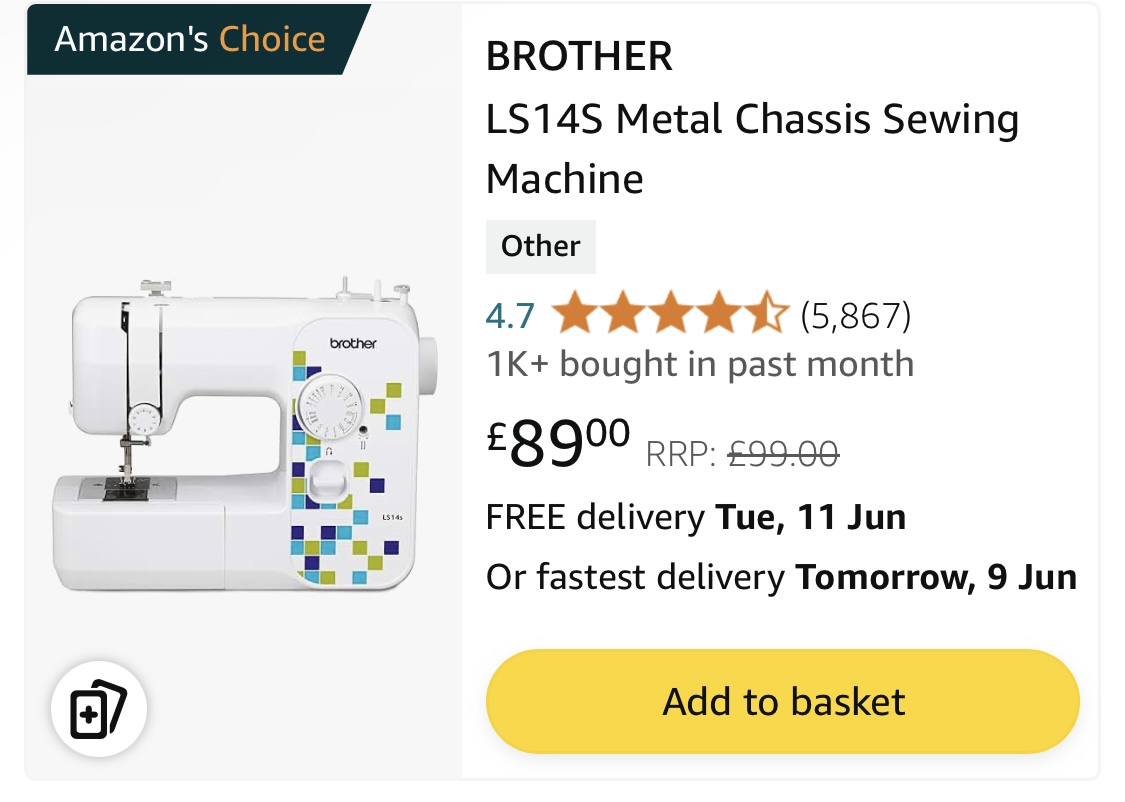Screen dimensions: 1125x802
Task: Click the 1K+ bought in past month text
Action: [700, 364]
